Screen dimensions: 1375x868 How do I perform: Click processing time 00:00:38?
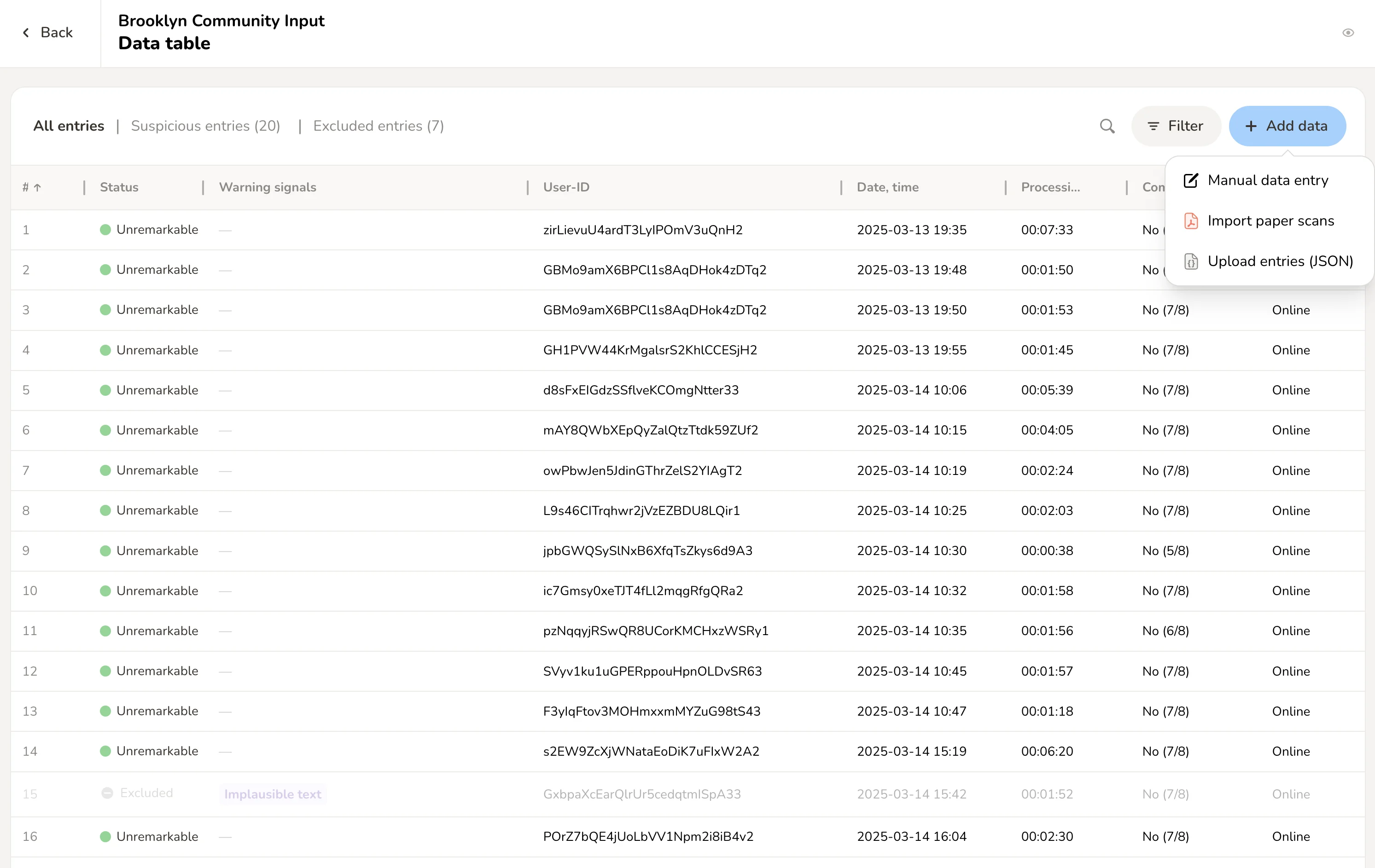click(x=1047, y=551)
